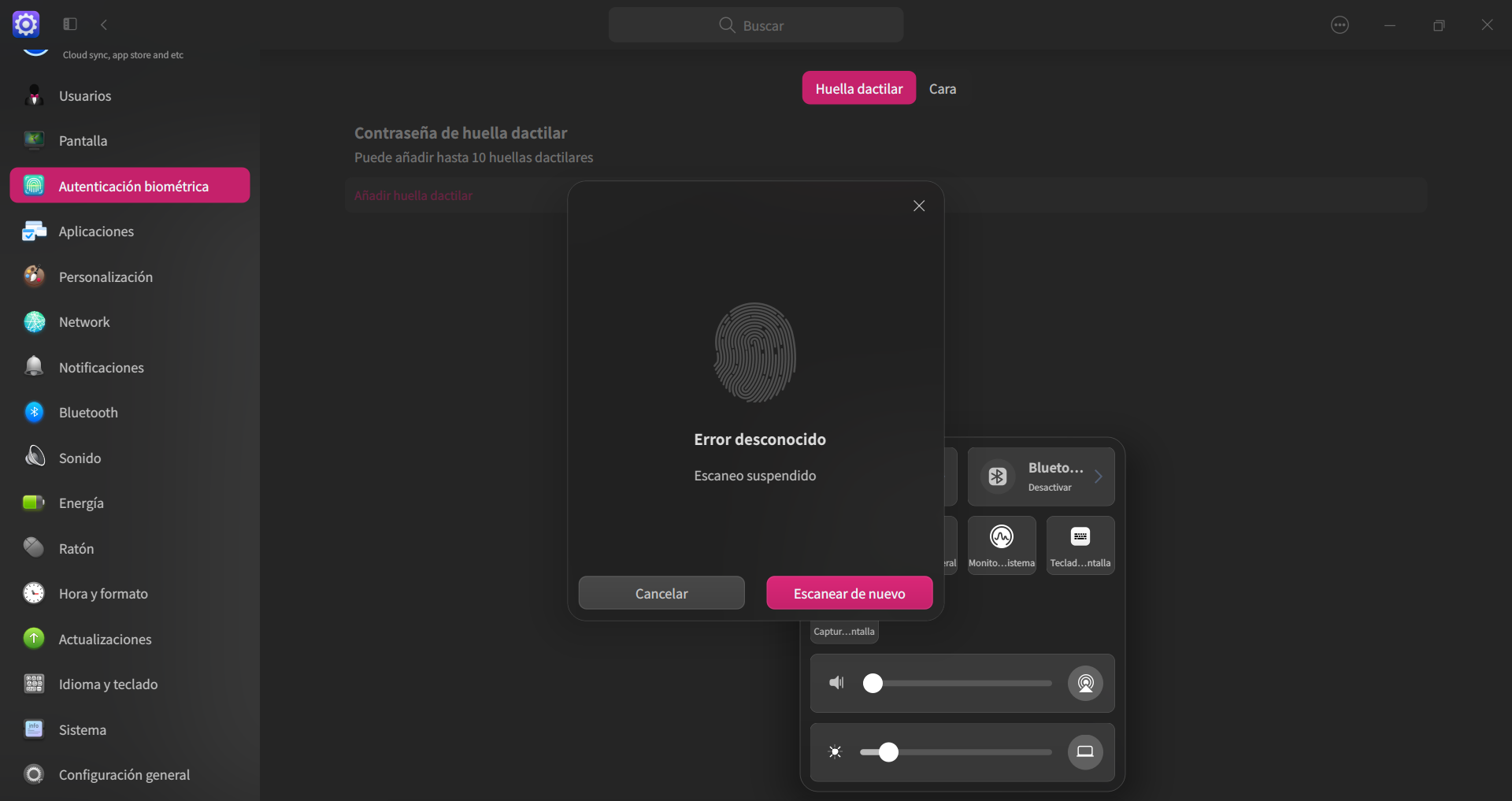Image resolution: width=1512 pixels, height=801 pixels.
Task: Focus the Buscar search field
Action: pyautogui.click(x=756, y=25)
